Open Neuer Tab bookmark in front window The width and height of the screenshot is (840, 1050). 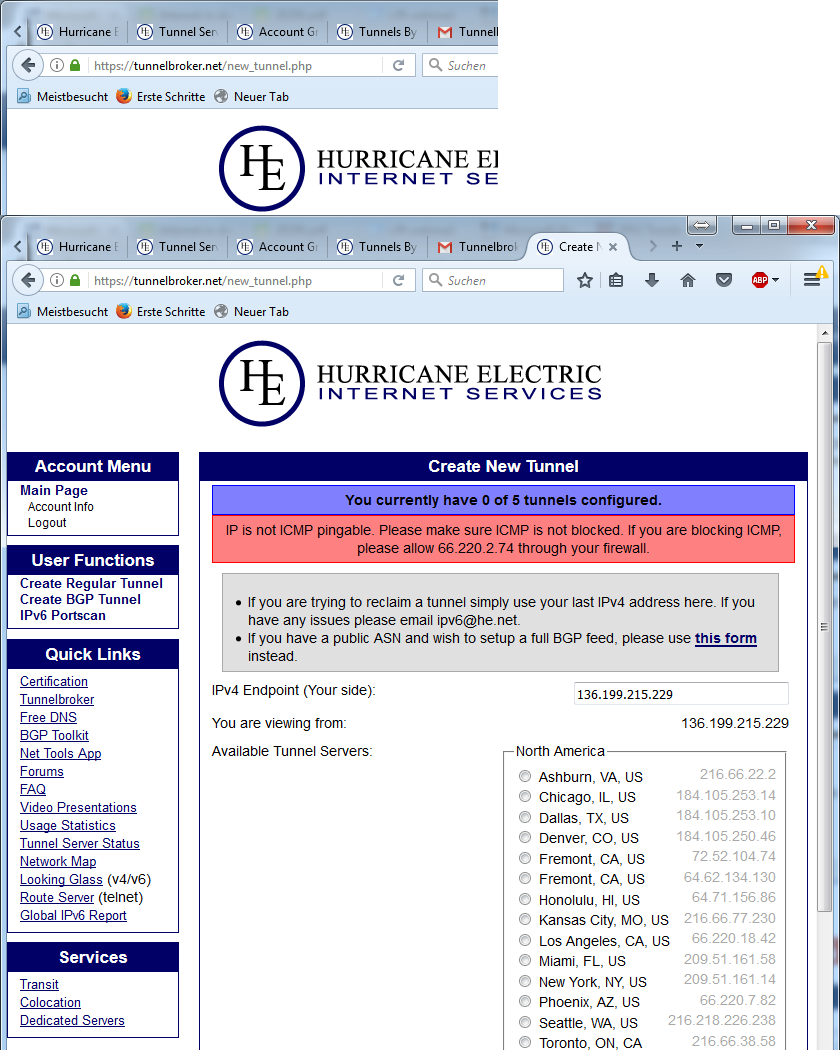pyautogui.click(x=252, y=311)
